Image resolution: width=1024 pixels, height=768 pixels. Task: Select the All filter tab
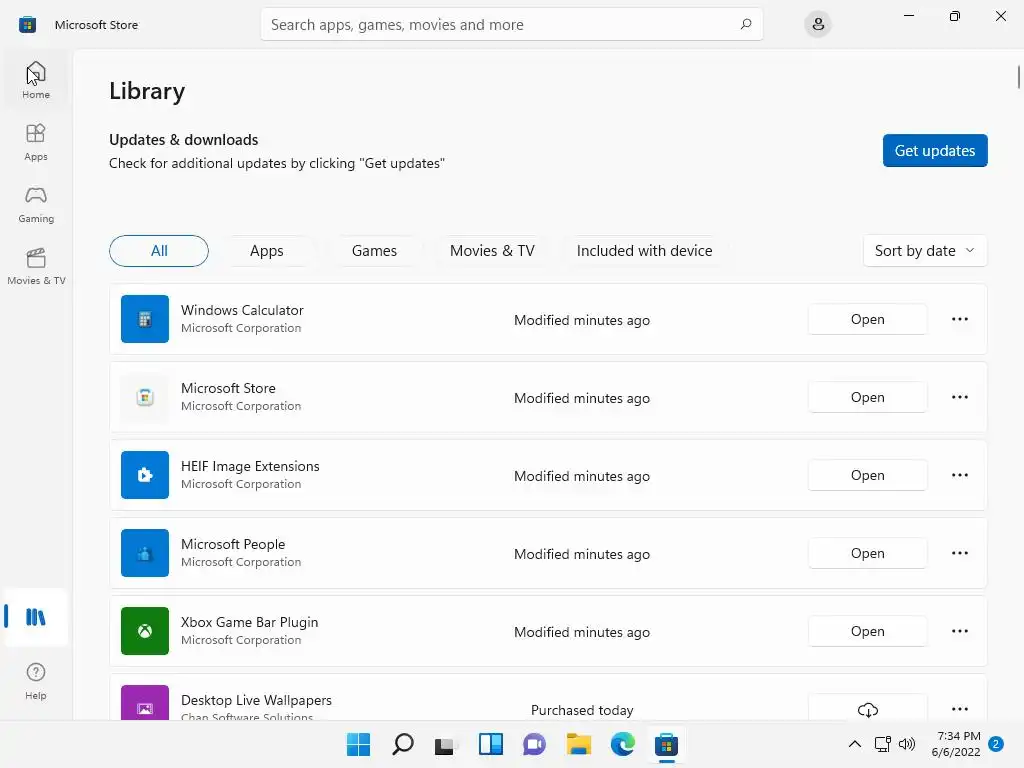159,251
